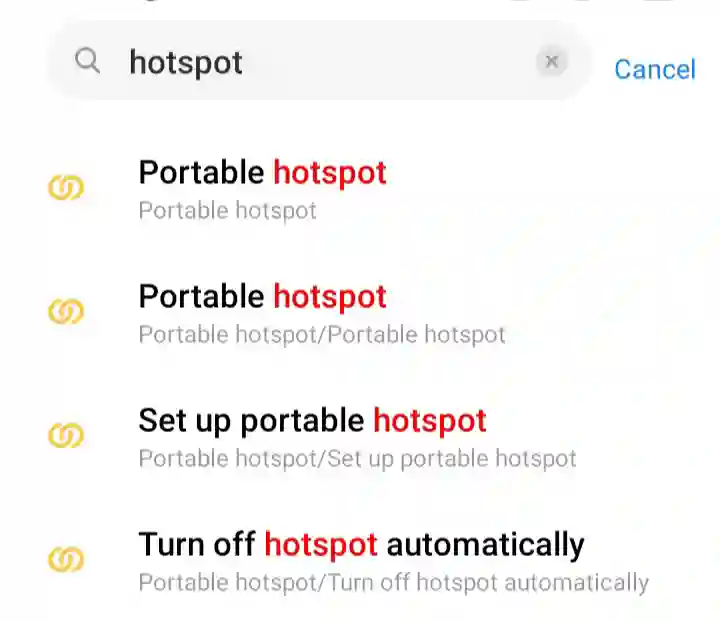Open Turn off hotspot automatically result
The height and width of the screenshot is (621, 720).
(360, 545)
